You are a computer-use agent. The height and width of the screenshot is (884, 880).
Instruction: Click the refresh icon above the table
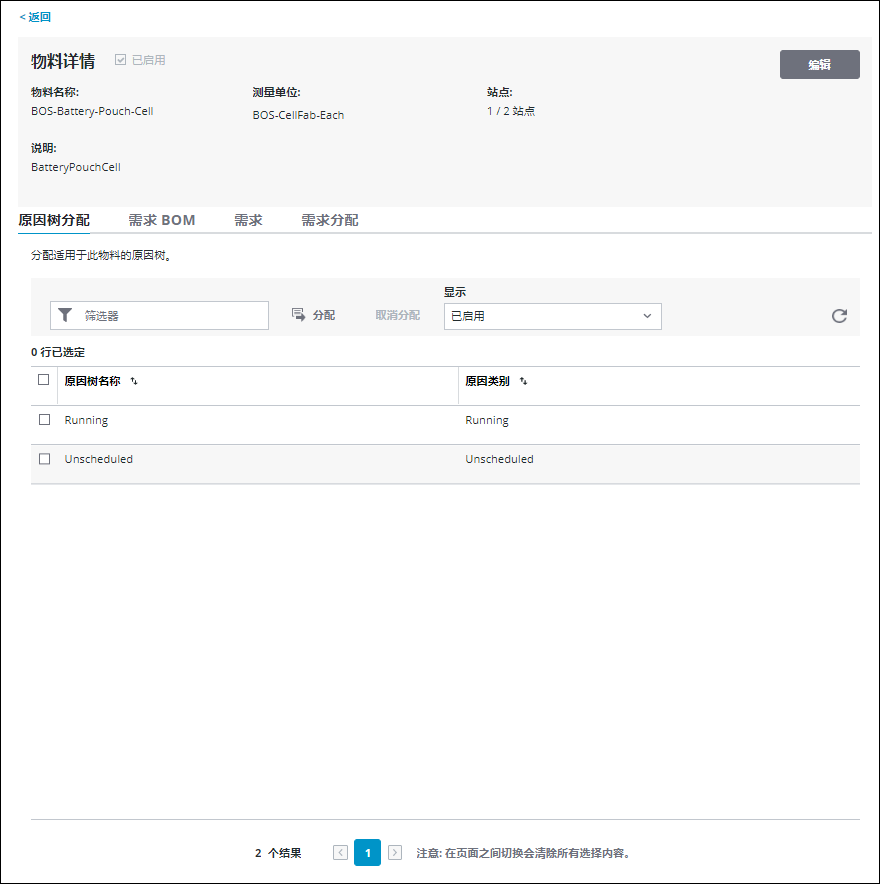tap(839, 316)
